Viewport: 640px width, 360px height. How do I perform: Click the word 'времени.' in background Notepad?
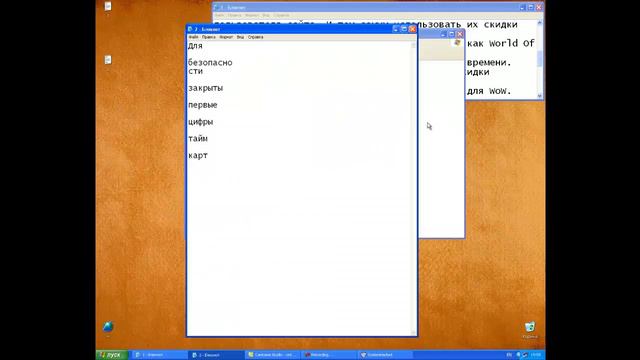489,62
